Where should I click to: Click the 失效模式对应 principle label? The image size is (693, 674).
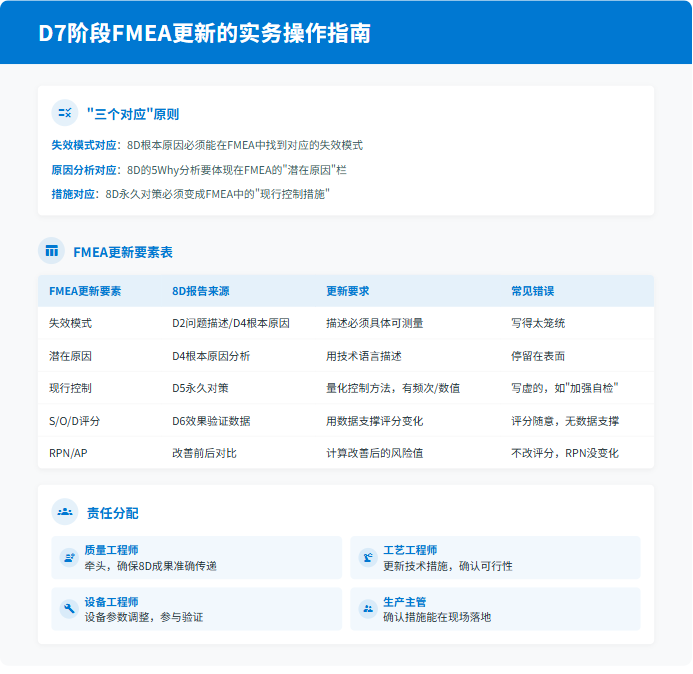[x=85, y=145]
